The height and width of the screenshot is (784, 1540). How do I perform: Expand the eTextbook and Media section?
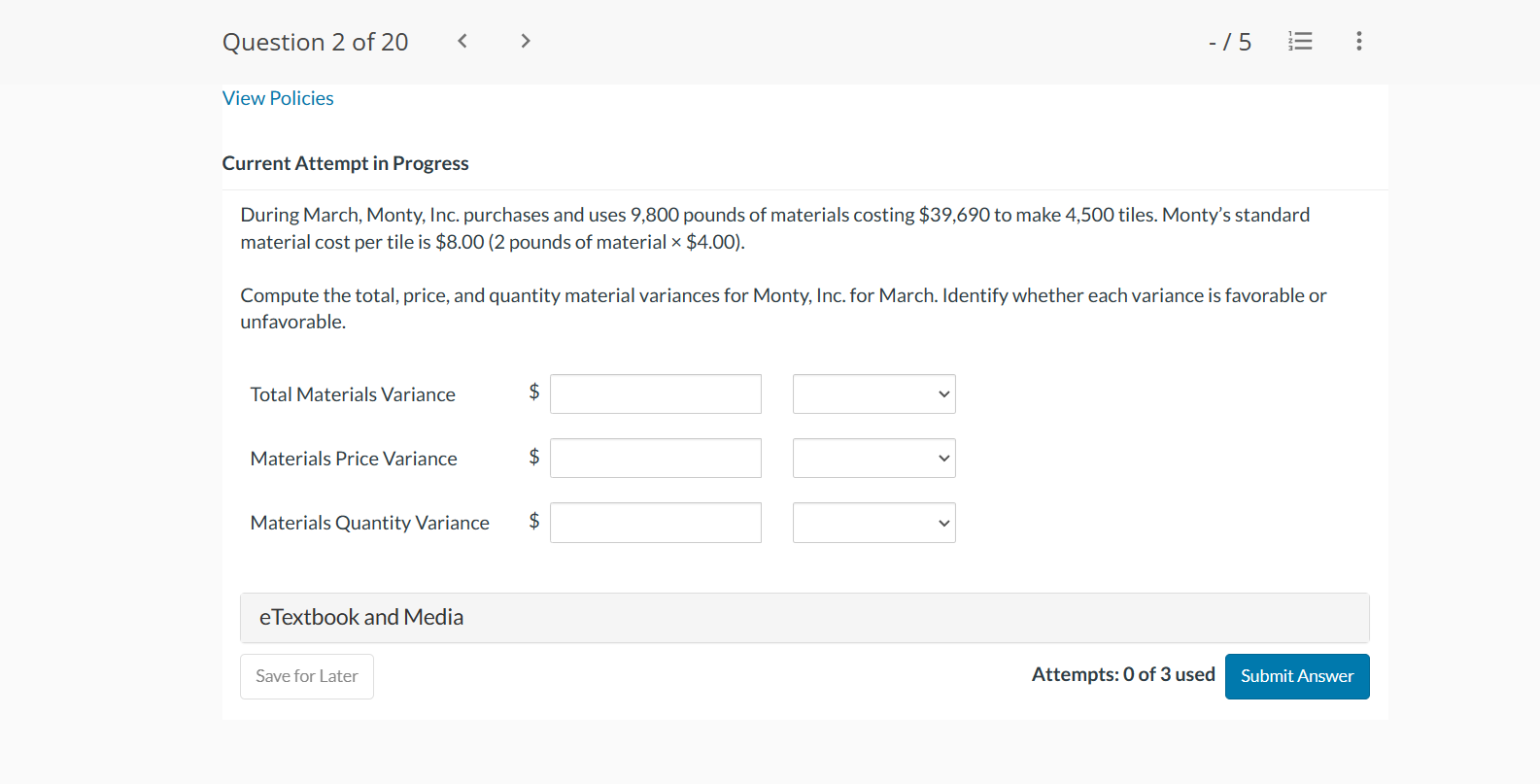tap(804, 618)
